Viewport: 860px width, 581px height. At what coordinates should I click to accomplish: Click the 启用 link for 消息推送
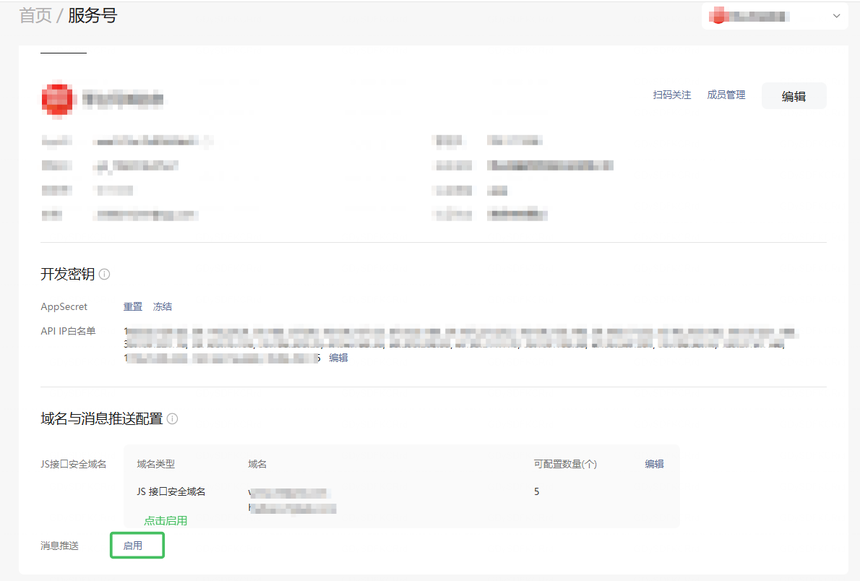click(x=133, y=545)
